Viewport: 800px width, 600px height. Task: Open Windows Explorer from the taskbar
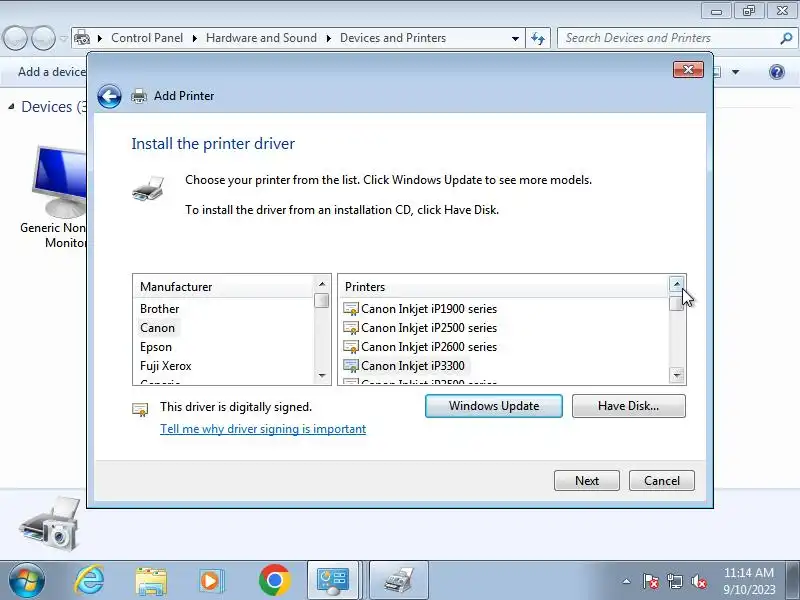(151, 581)
